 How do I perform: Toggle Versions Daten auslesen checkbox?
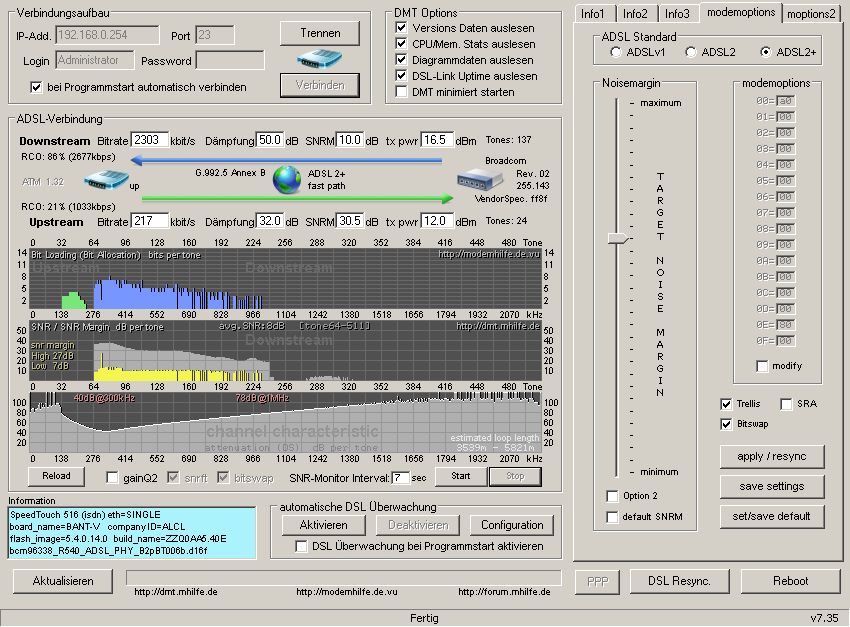pos(401,28)
